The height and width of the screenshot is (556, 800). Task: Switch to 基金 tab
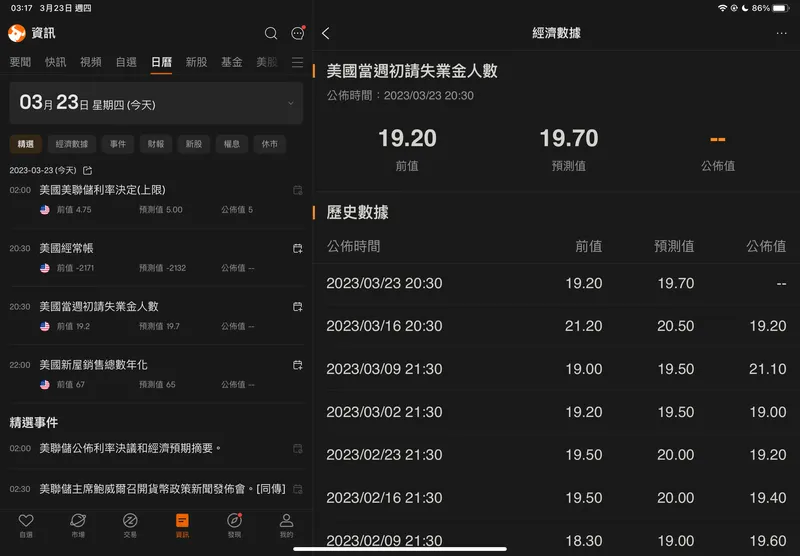[x=232, y=62]
